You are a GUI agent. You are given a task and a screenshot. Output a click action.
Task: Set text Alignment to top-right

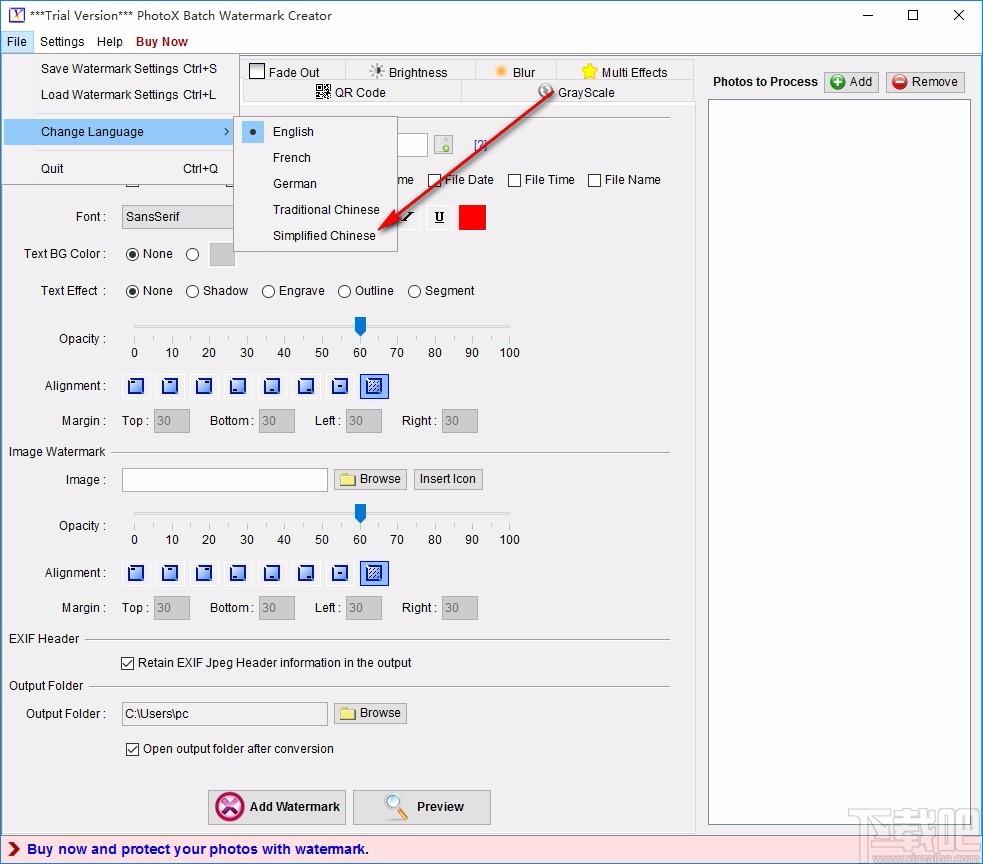204,386
